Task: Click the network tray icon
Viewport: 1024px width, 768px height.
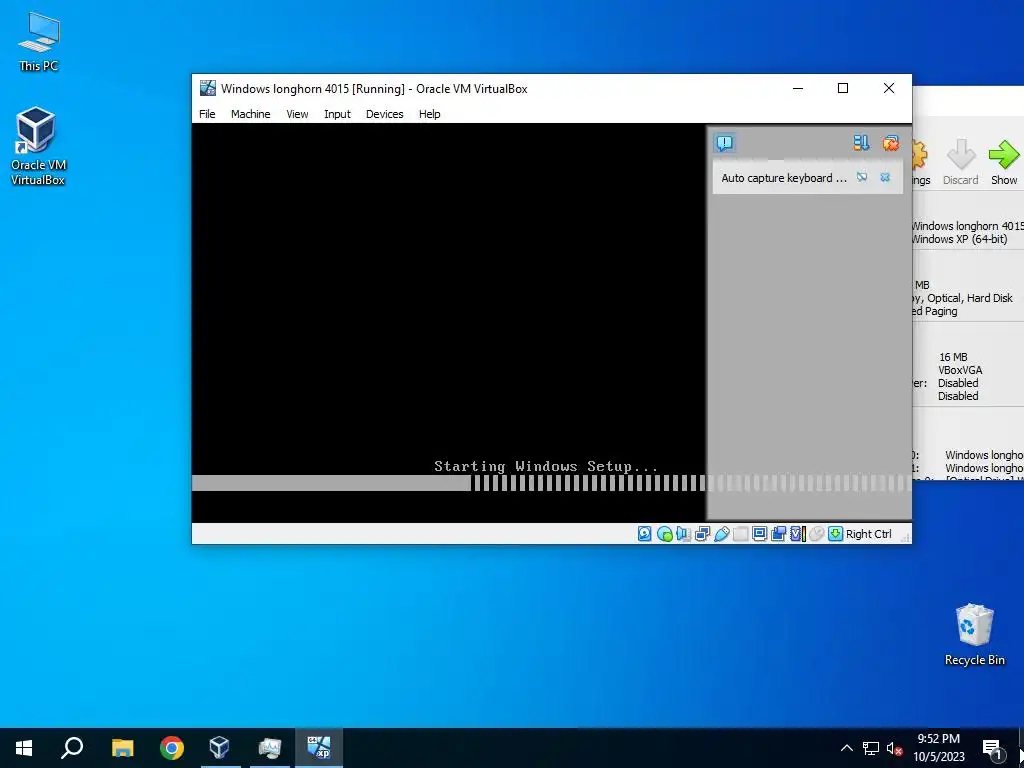Action: 871,748
